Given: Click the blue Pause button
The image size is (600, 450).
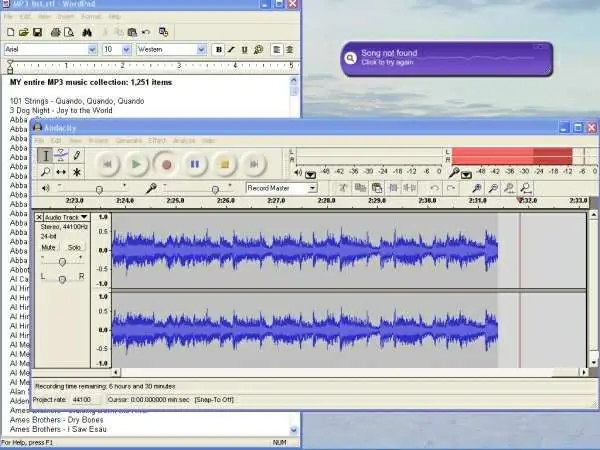Looking at the screenshot, I should pos(195,164).
